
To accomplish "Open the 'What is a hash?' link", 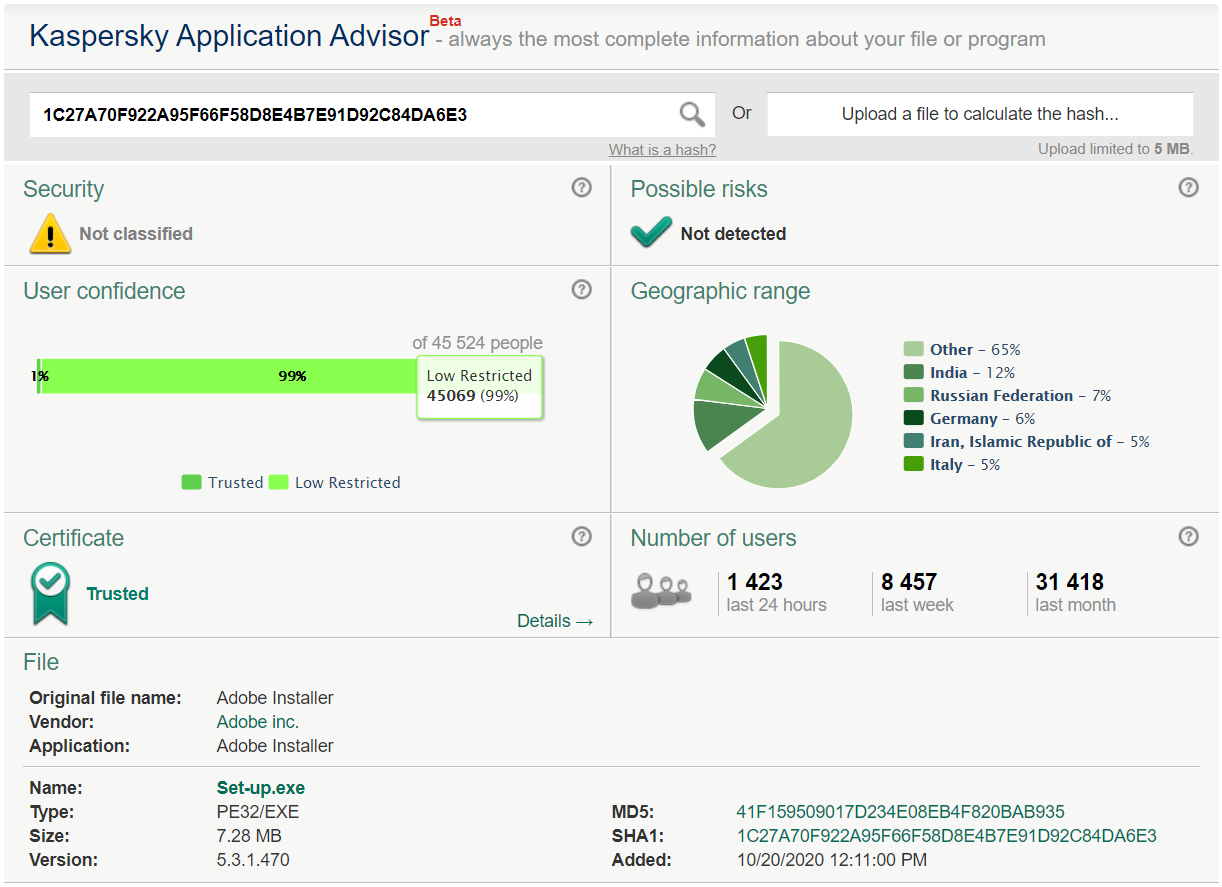I will coord(662,150).
